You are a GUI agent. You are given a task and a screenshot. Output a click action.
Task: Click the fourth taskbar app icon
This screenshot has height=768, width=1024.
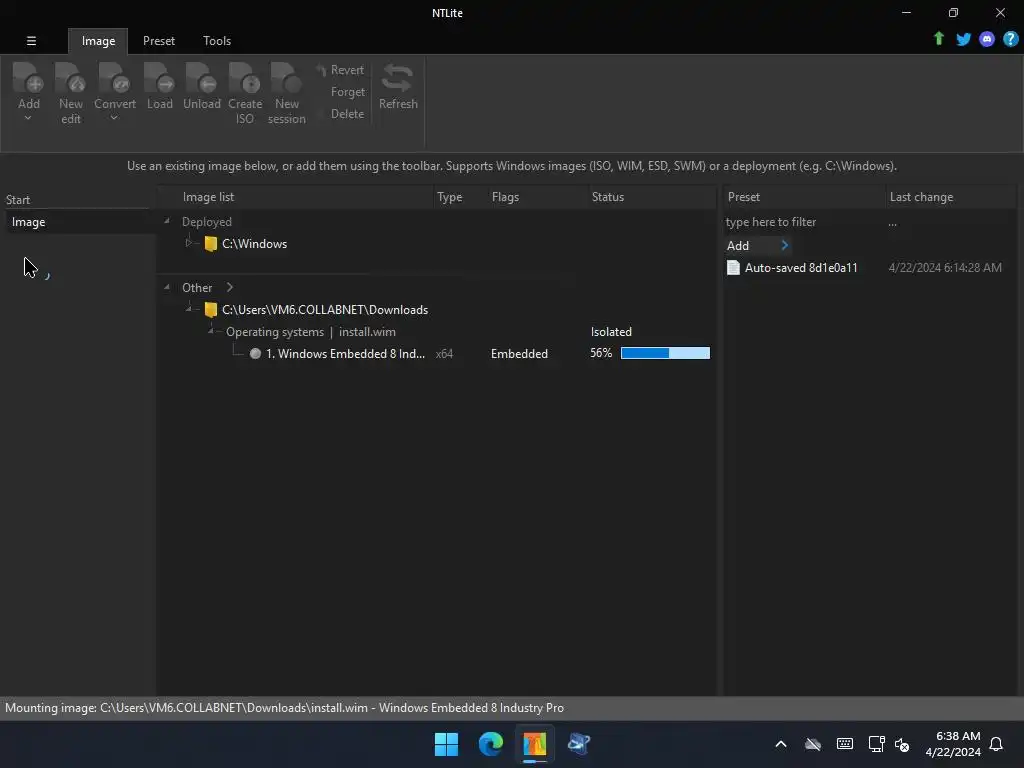click(x=579, y=744)
